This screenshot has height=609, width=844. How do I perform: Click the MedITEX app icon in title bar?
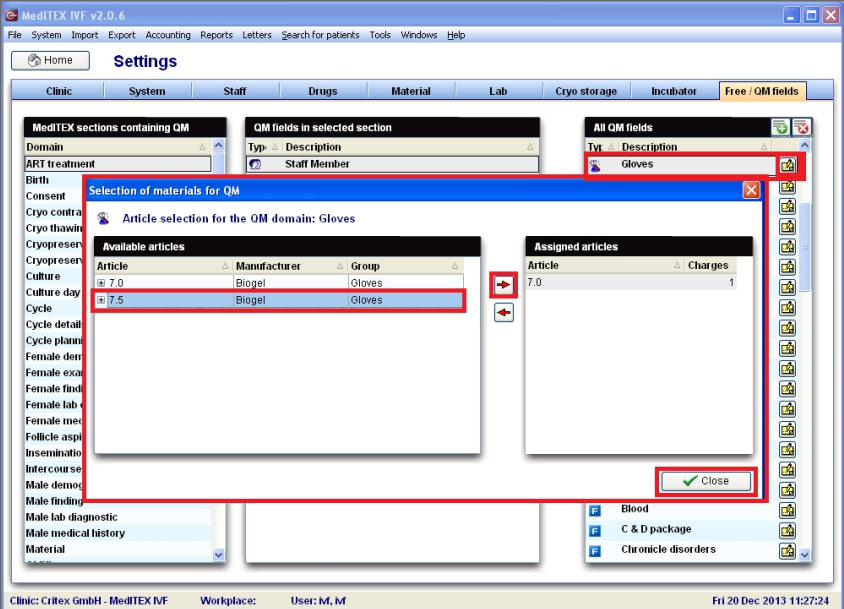pos(11,15)
